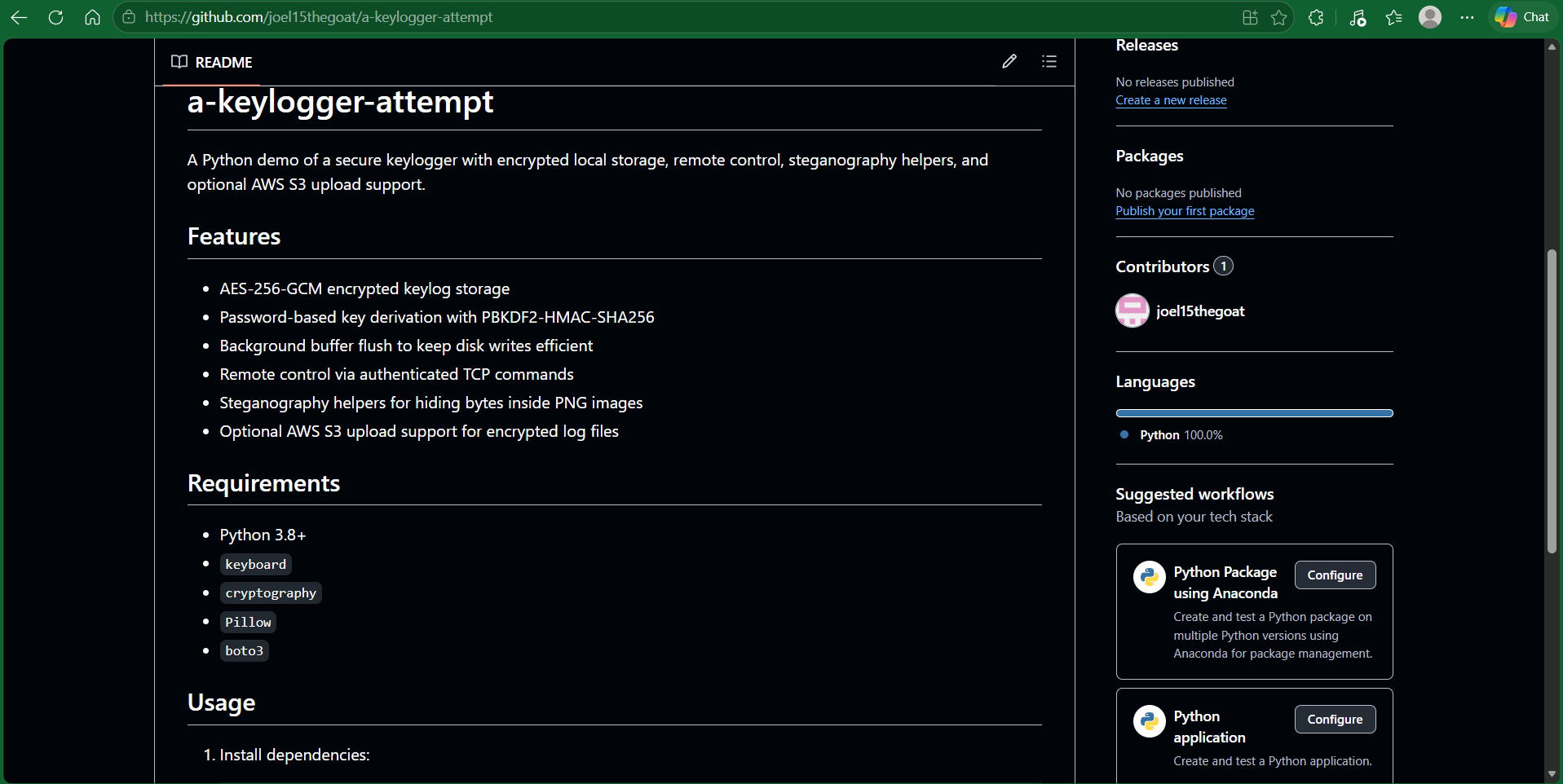
Task: Add page to favorites star icon
Action: (x=1278, y=17)
